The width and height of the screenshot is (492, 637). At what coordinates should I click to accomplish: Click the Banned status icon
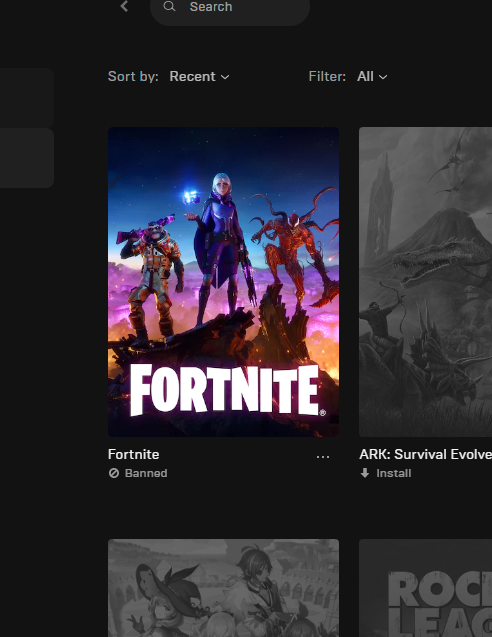(x=114, y=473)
